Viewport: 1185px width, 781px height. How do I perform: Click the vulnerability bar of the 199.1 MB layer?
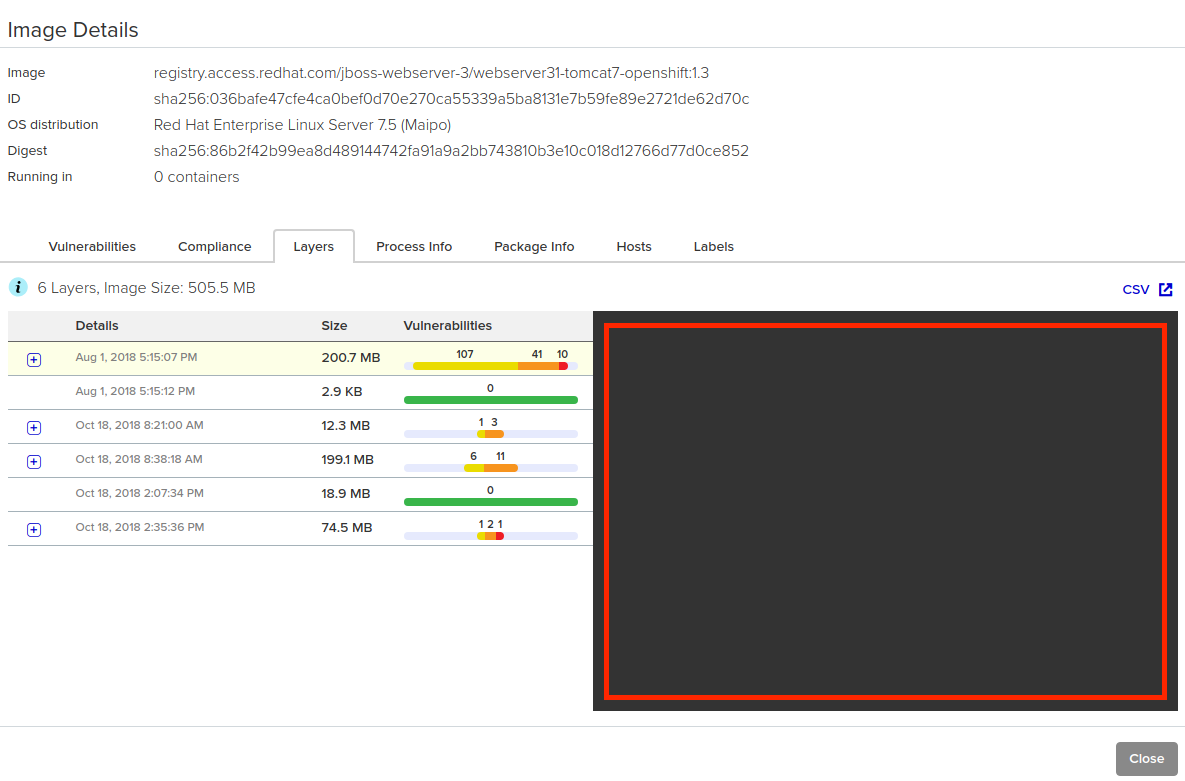(x=491, y=468)
